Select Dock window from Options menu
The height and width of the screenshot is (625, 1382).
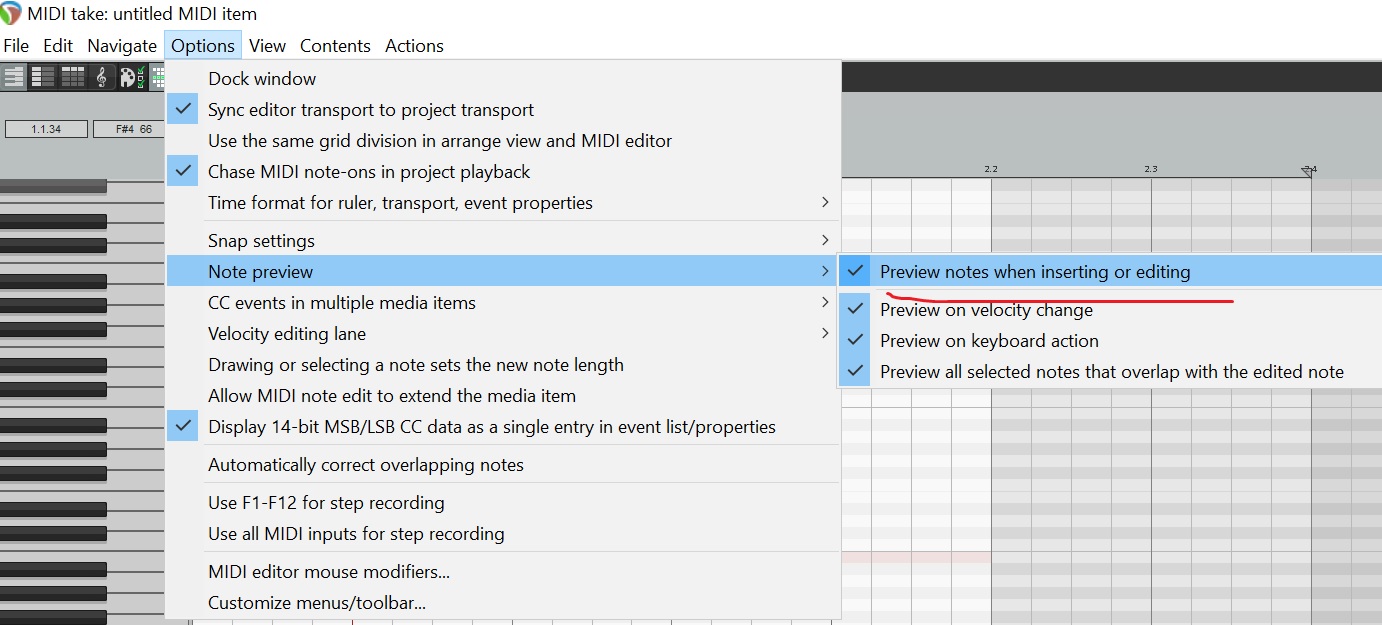[262, 79]
